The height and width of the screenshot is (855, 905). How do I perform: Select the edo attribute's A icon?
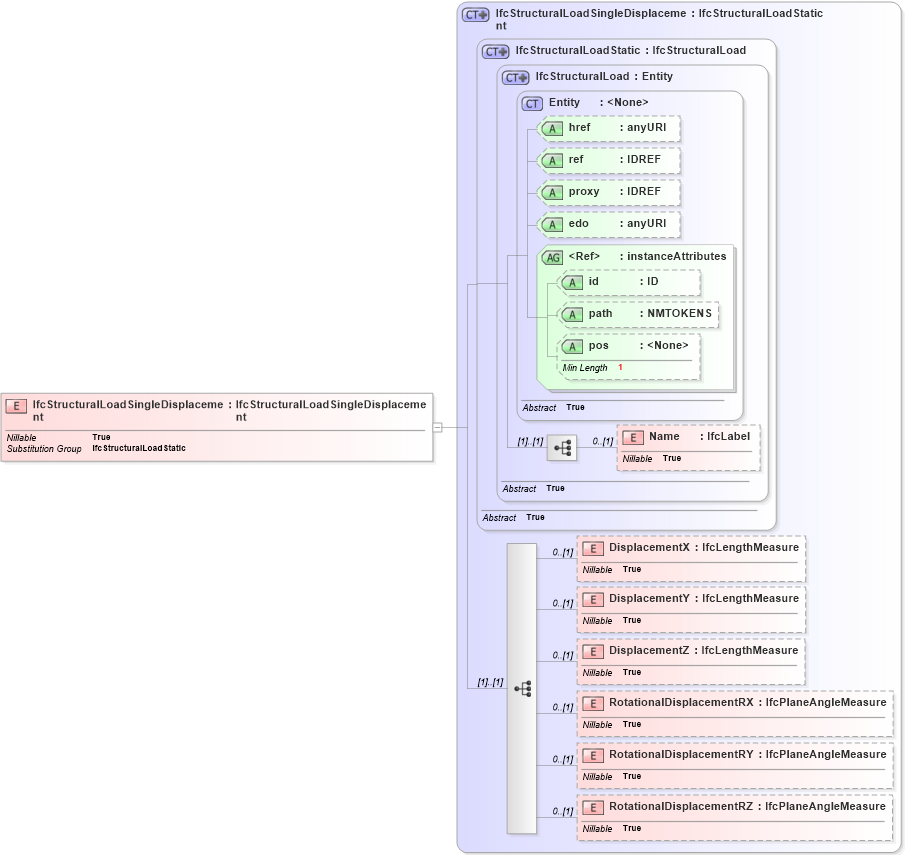click(552, 224)
